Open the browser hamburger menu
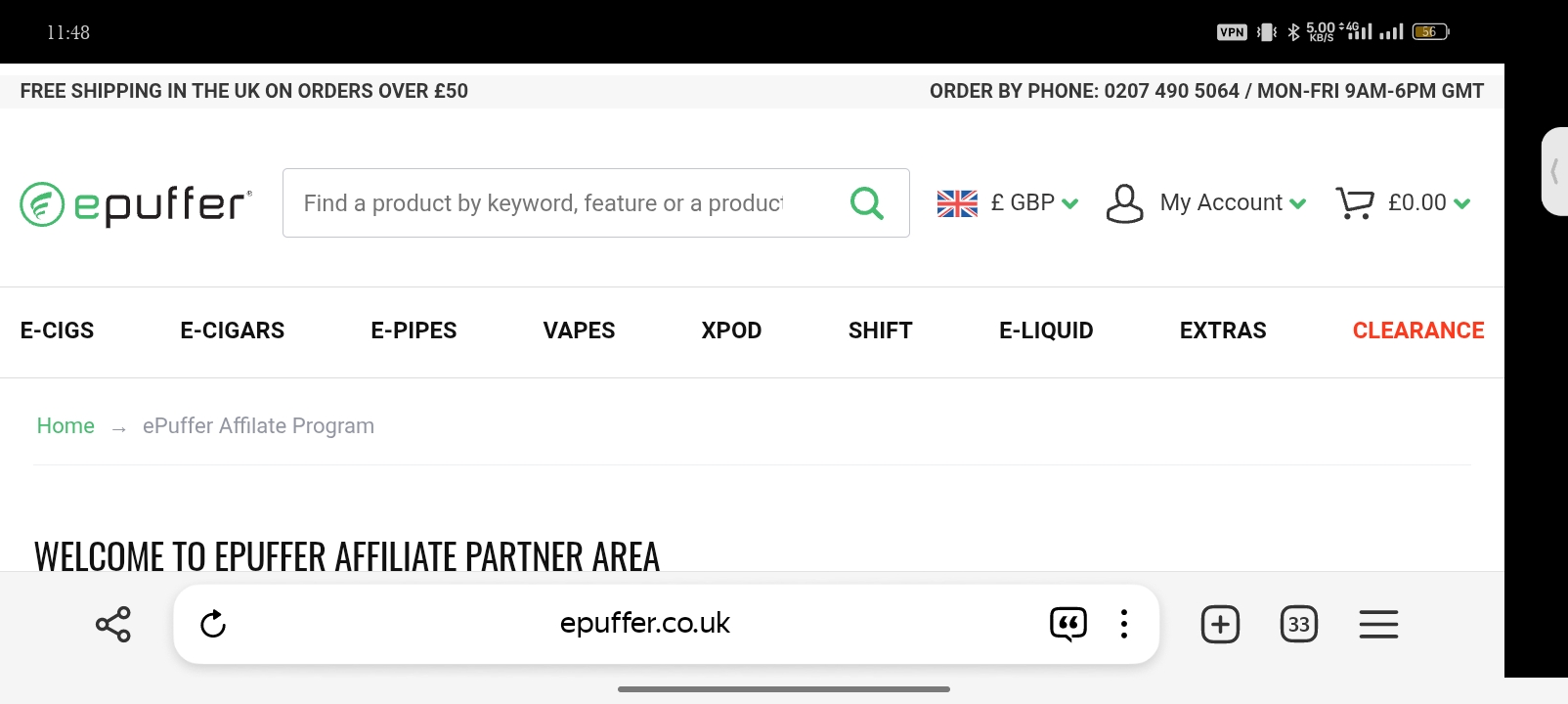Image resolution: width=1568 pixels, height=704 pixels. (1378, 624)
